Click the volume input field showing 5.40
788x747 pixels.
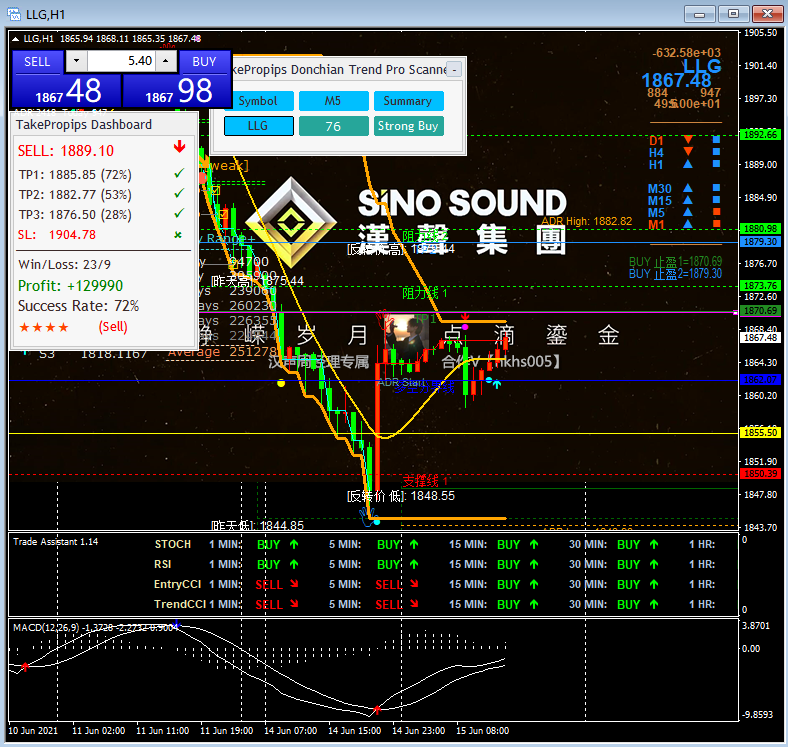(121, 61)
